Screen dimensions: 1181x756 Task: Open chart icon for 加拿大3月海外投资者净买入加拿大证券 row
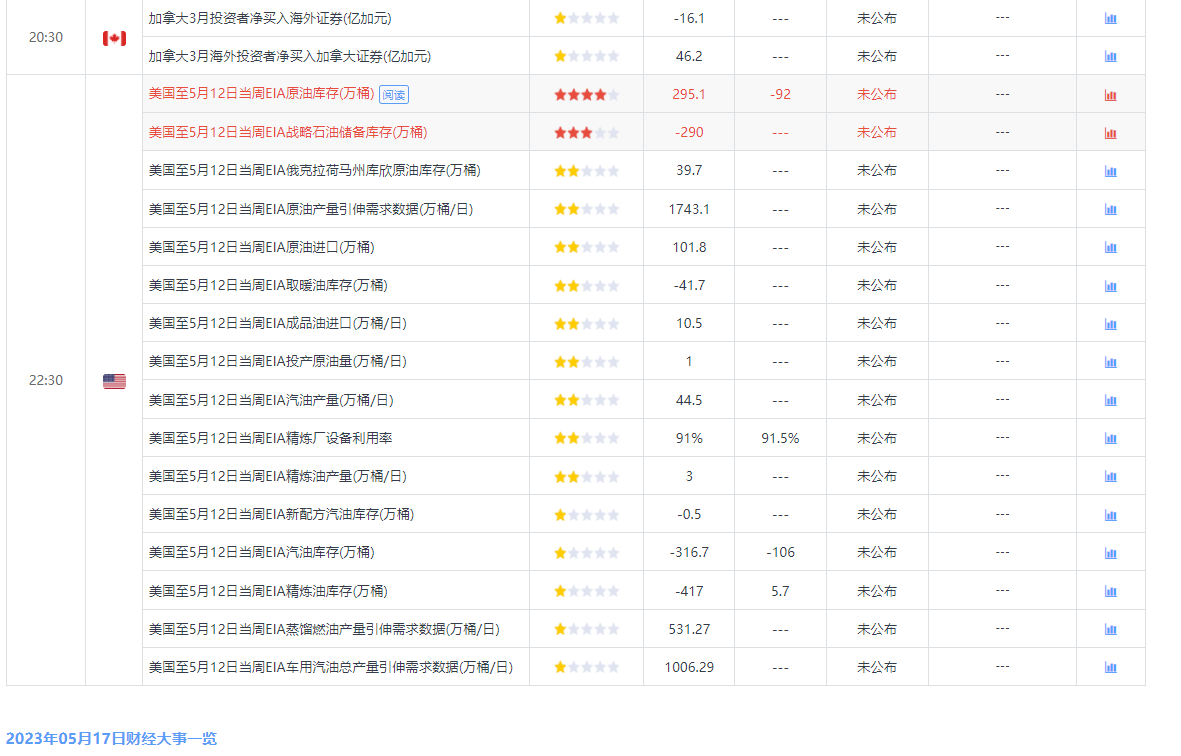point(1110,56)
